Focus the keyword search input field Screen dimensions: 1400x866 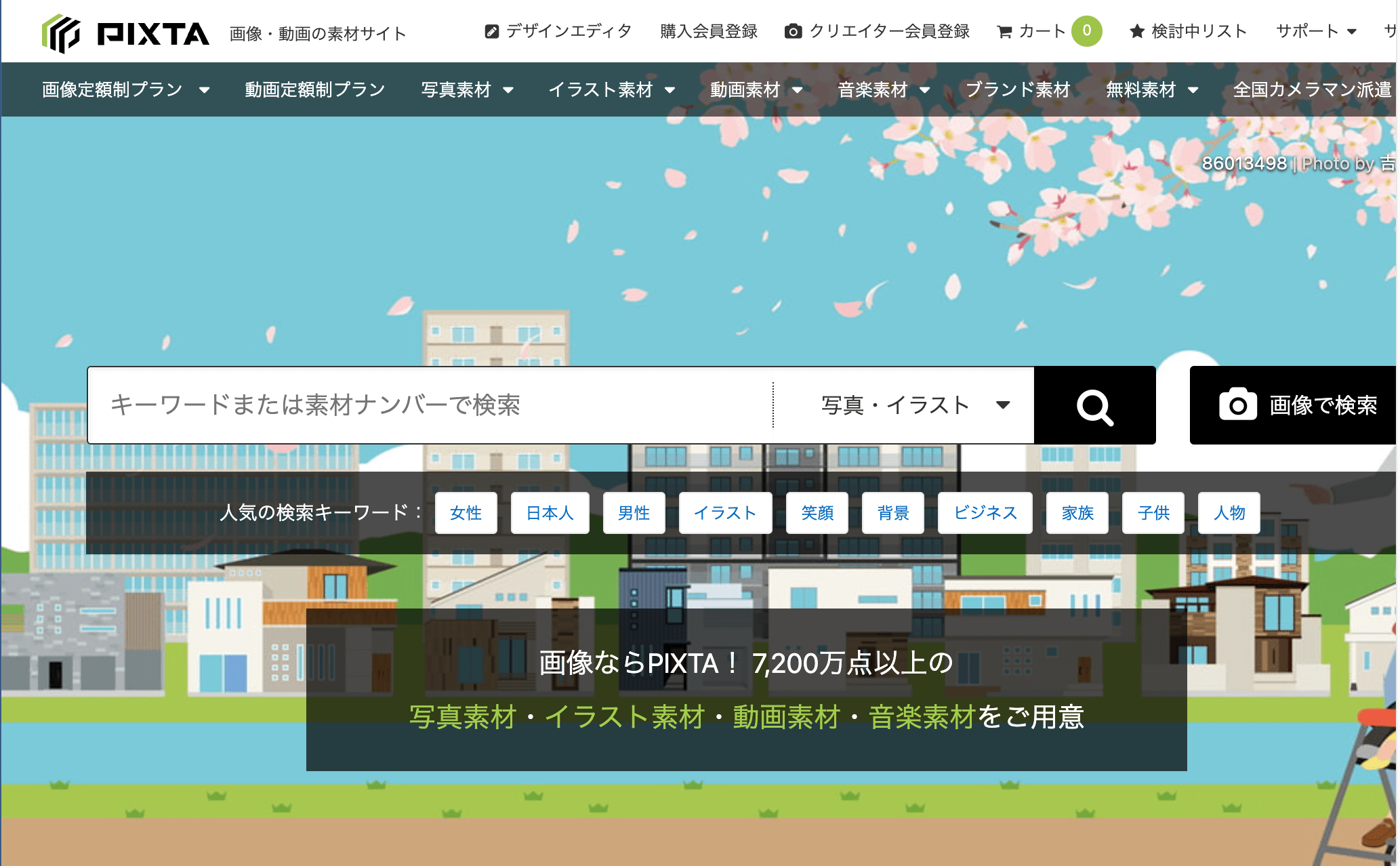[x=431, y=405]
